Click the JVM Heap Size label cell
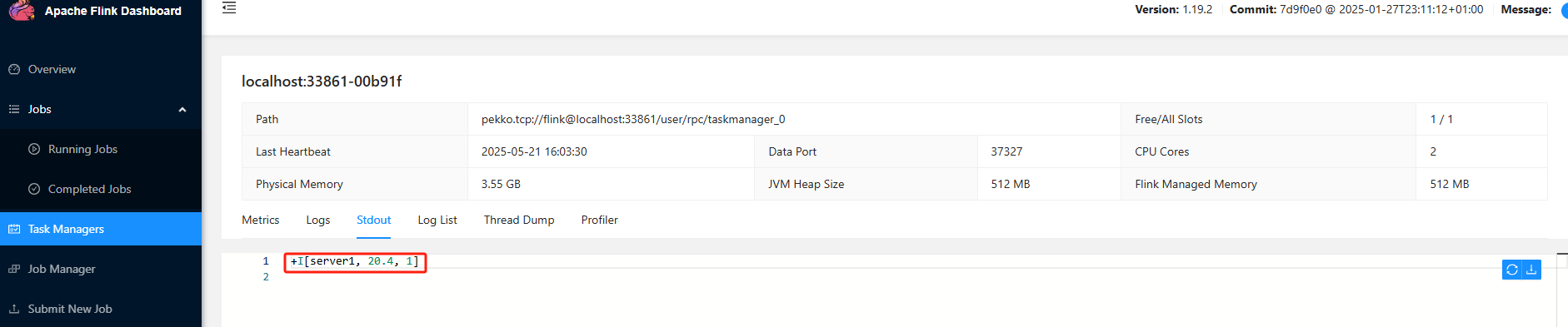Screen dimensions: 1568x327 (866, 184)
